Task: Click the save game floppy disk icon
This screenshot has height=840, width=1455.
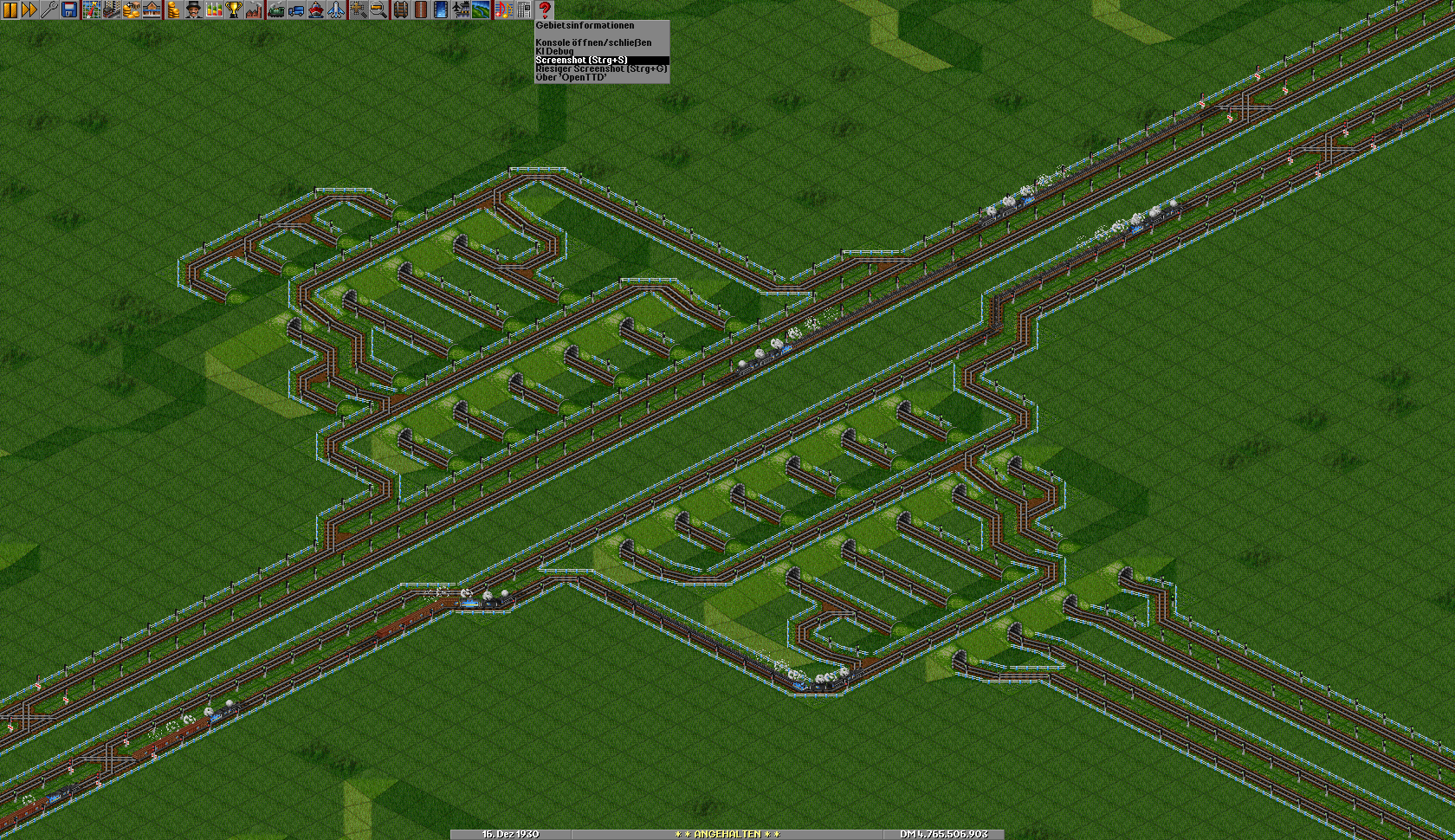Action: [69, 10]
